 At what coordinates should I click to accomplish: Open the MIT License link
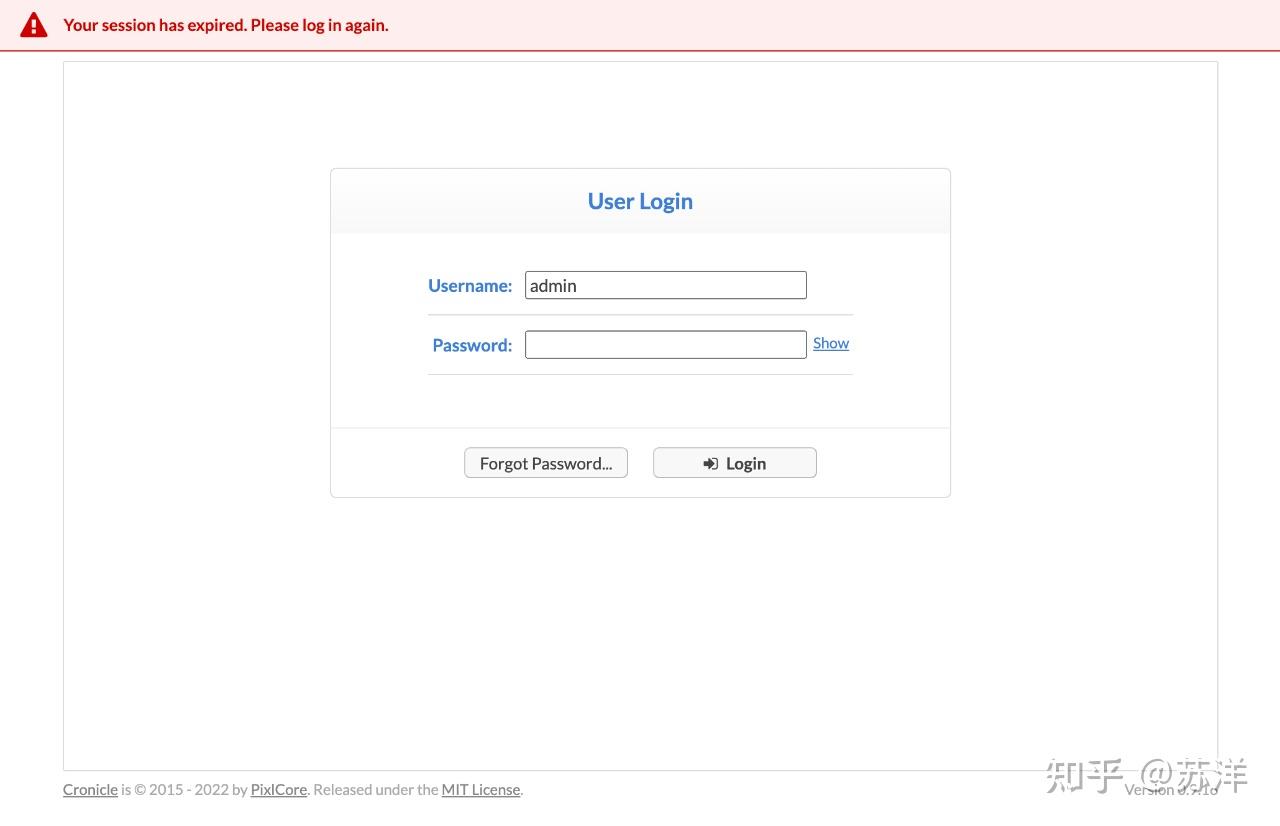481,789
